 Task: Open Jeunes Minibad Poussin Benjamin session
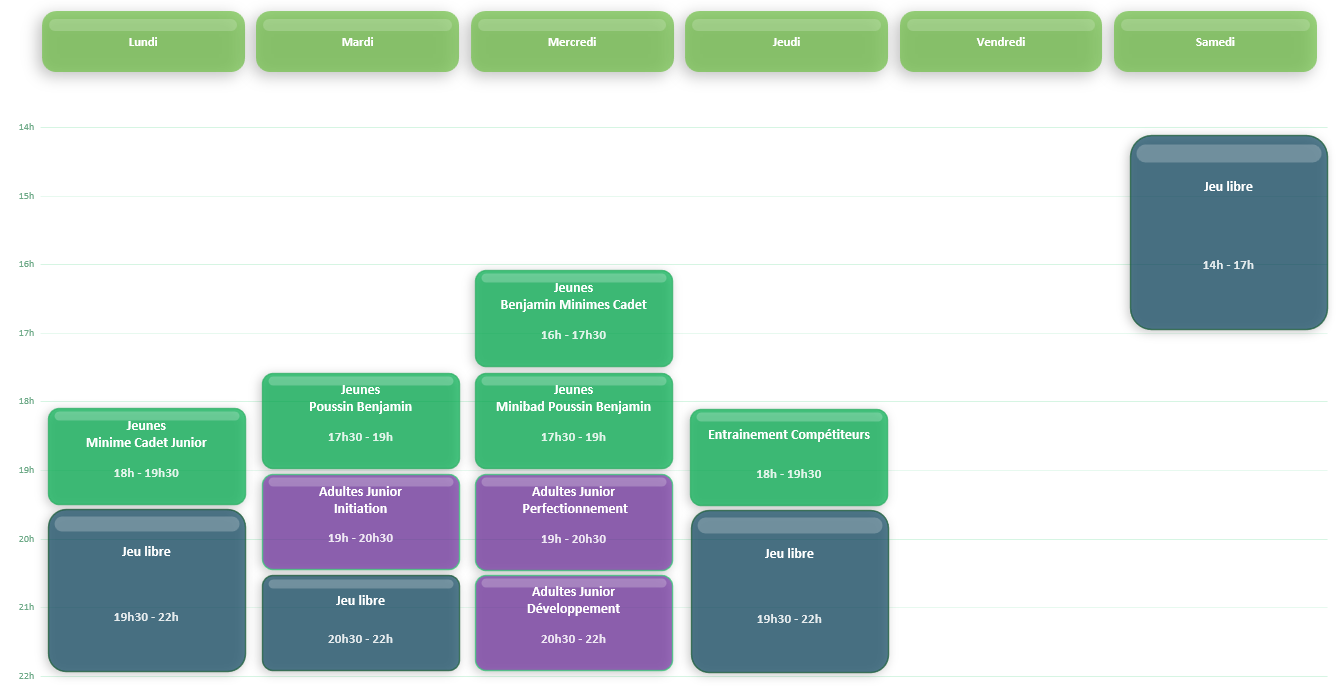pos(574,421)
